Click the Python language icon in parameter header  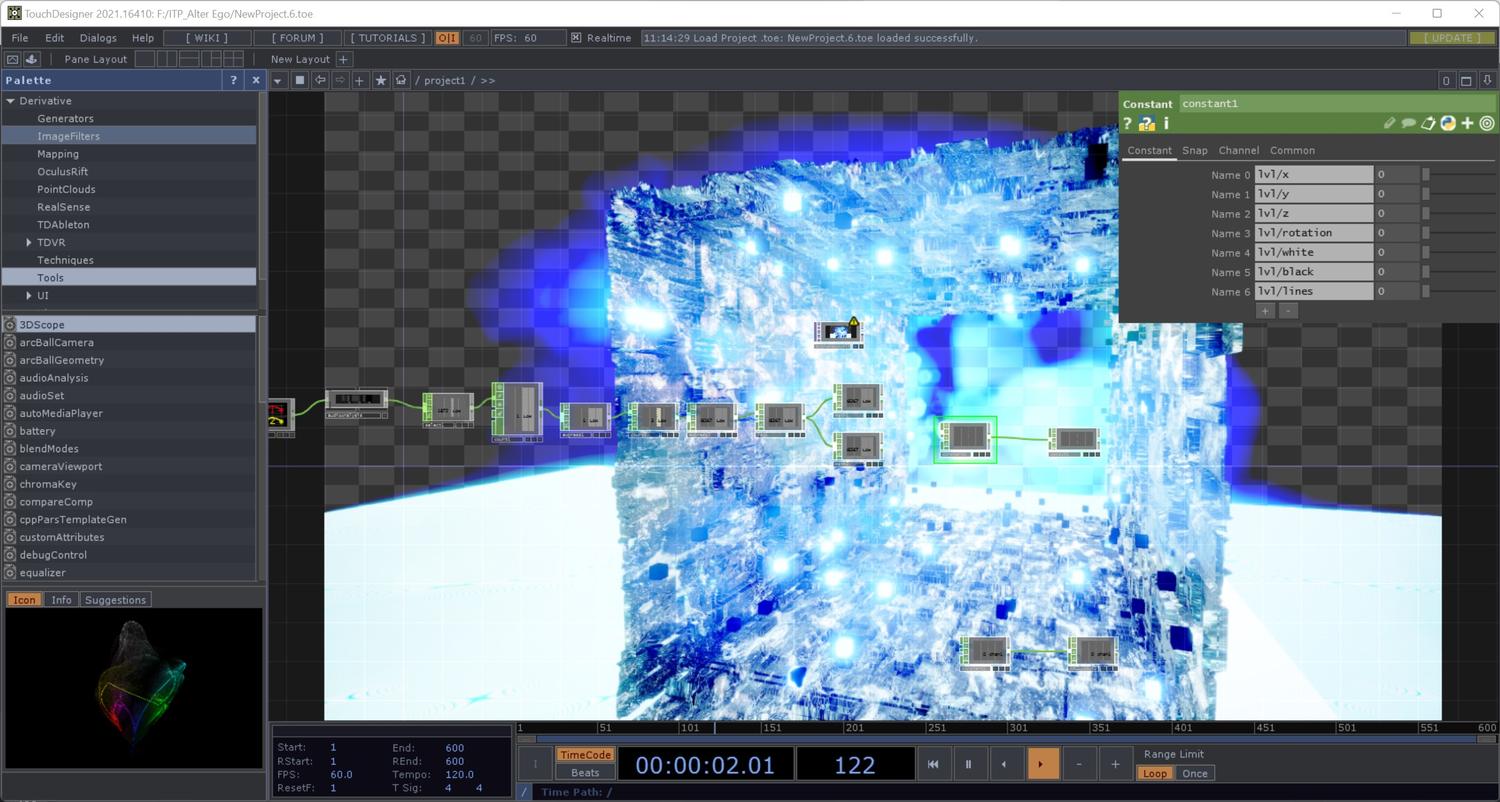pos(1447,123)
